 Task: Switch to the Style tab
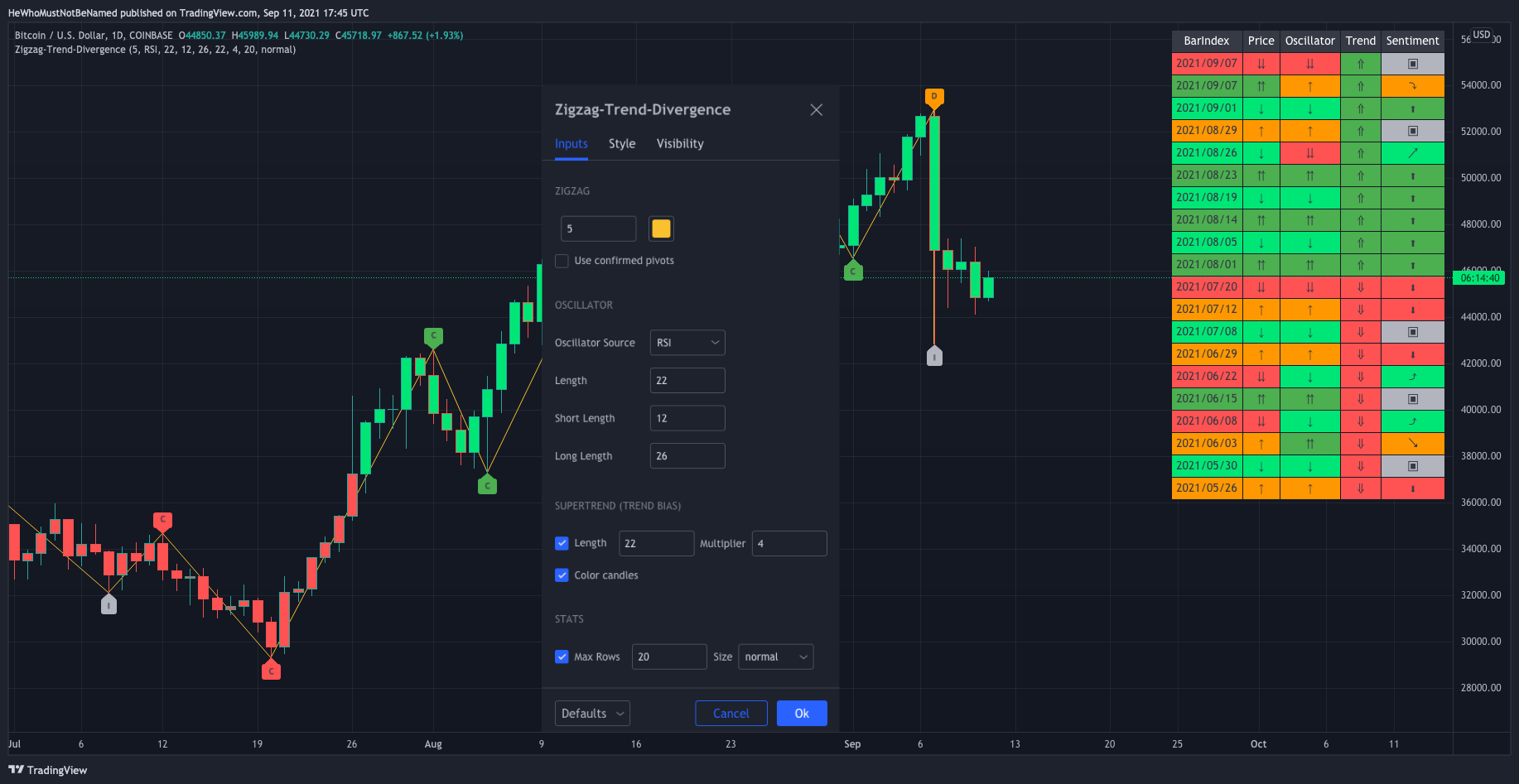[x=622, y=143]
